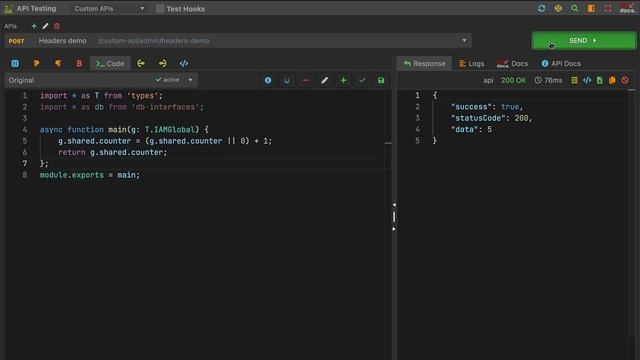
Task: Click the red fullscreen expand icon
Action: tap(608, 9)
